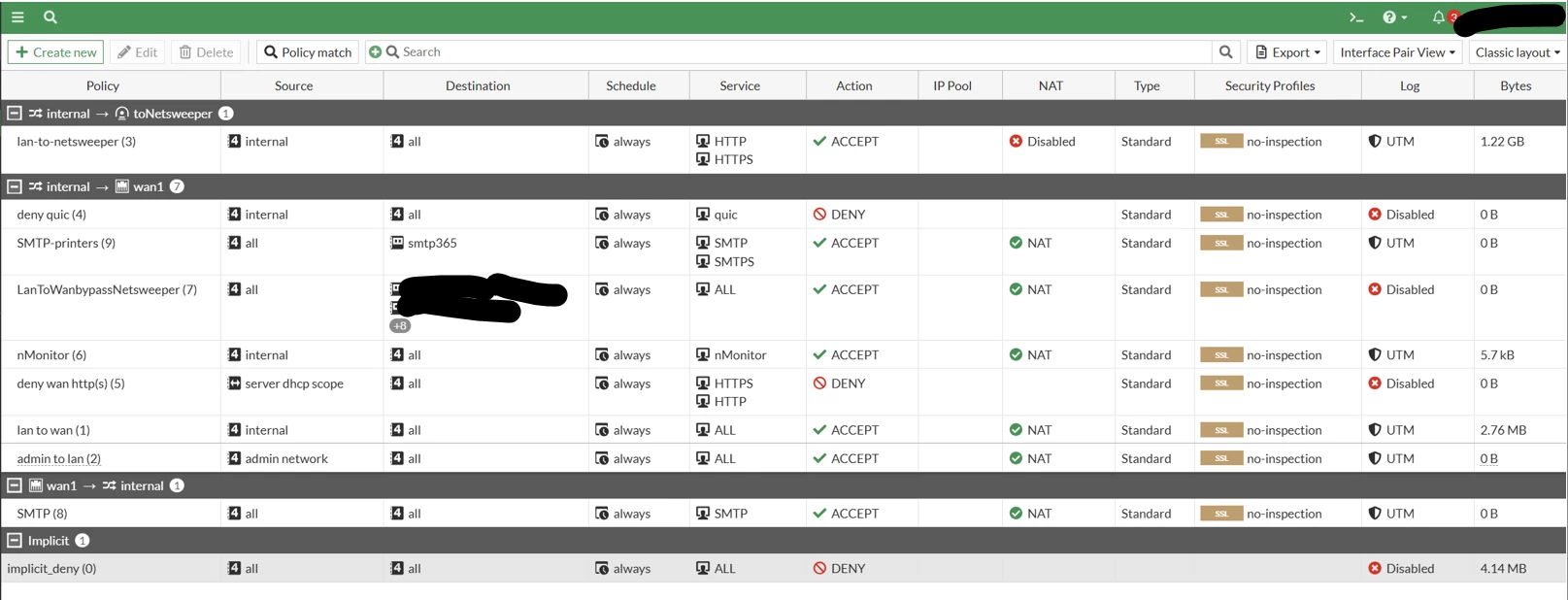Click ACCEPT checkmark in SMTP-printers row
1568x600 pixels.
click(819, 243)
